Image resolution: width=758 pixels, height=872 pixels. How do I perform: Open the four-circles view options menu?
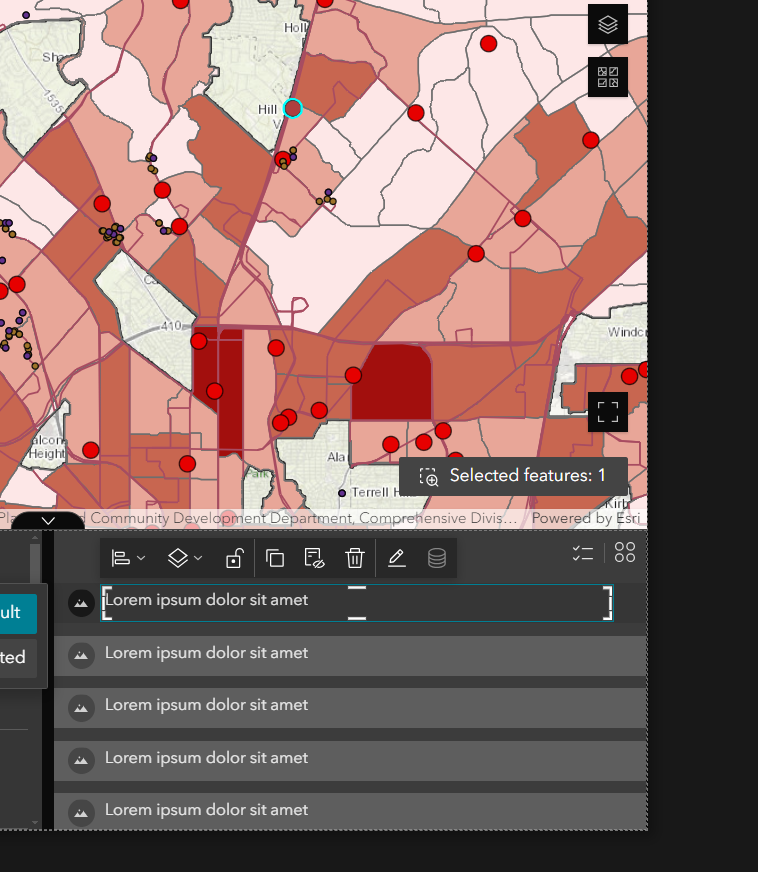(625, 553)
